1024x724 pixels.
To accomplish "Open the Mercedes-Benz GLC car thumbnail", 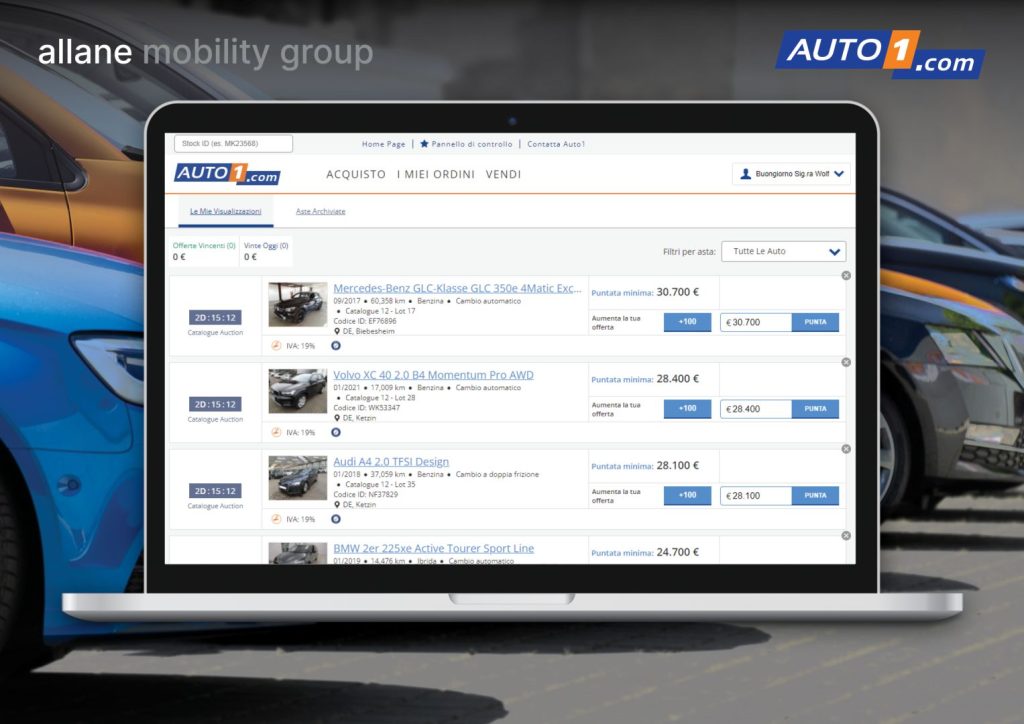I will 298,304.
